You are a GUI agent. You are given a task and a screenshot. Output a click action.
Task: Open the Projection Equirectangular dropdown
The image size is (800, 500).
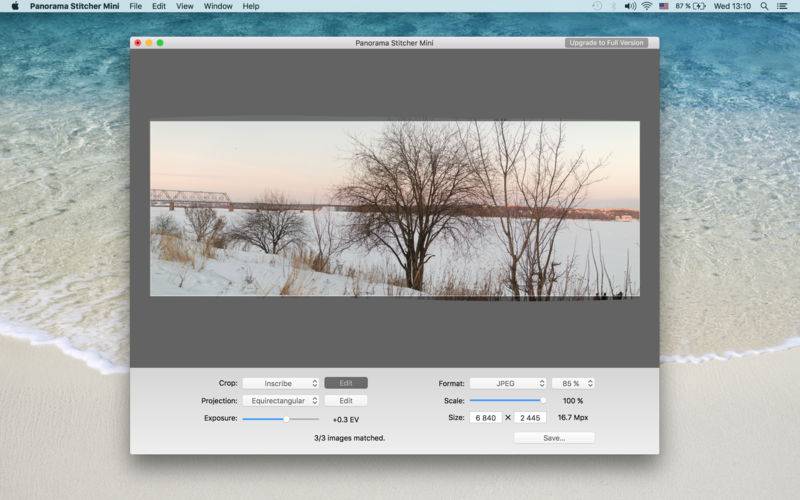point(281,401)
